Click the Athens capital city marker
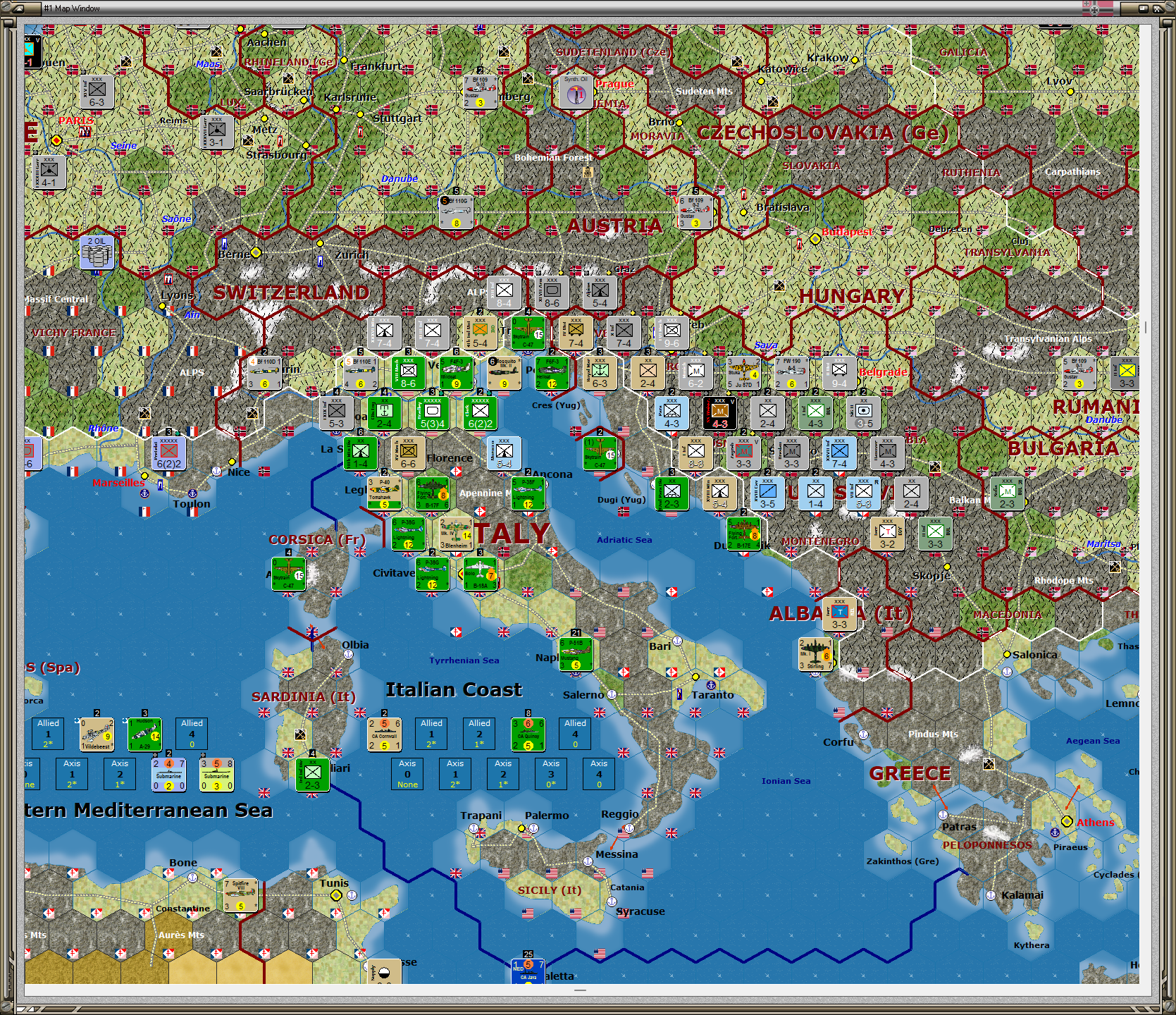Screen dimensions: 1176x1015 coord(1067,822)
